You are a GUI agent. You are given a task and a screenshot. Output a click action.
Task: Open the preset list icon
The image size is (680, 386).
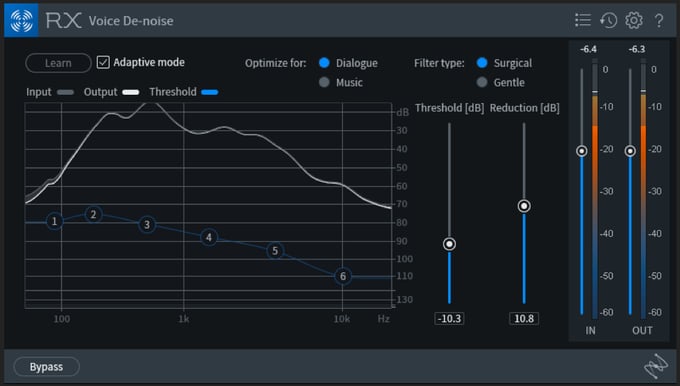click(x=583, y=20)
